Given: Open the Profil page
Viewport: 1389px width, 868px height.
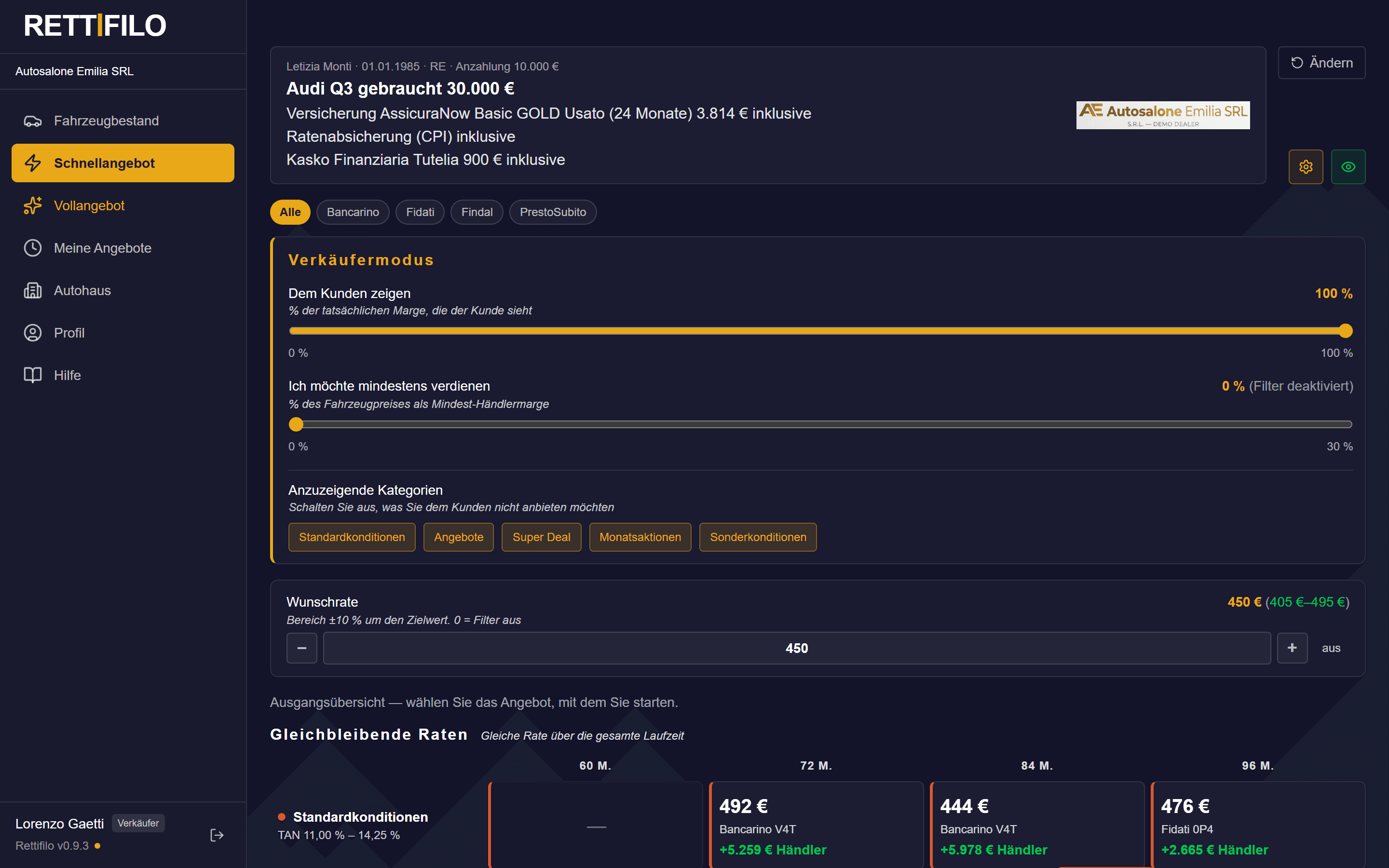Looking at the screenshot, I should tap(123, 333).
